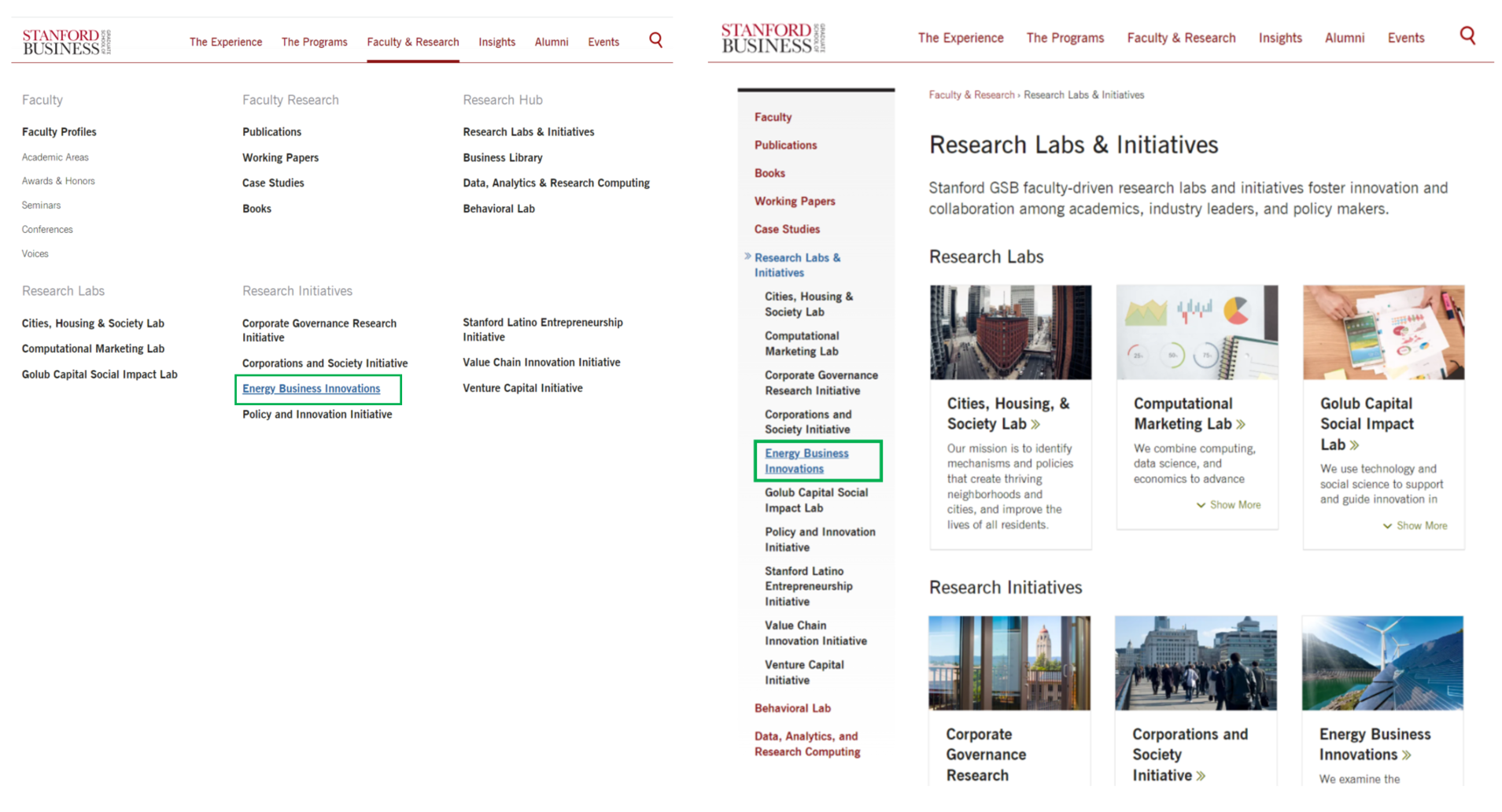Viewport: 1502px width, 812px height.
Task: Open Corporations and Society Initiative in mega menu
Action: pos(325,364)
